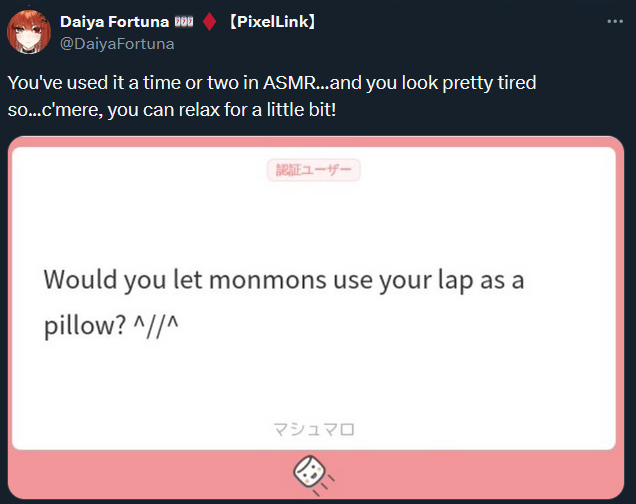Click the words "pretty tired" in the tweet
636x504 pixels.
pyautogui.click(x=489, y=83)
